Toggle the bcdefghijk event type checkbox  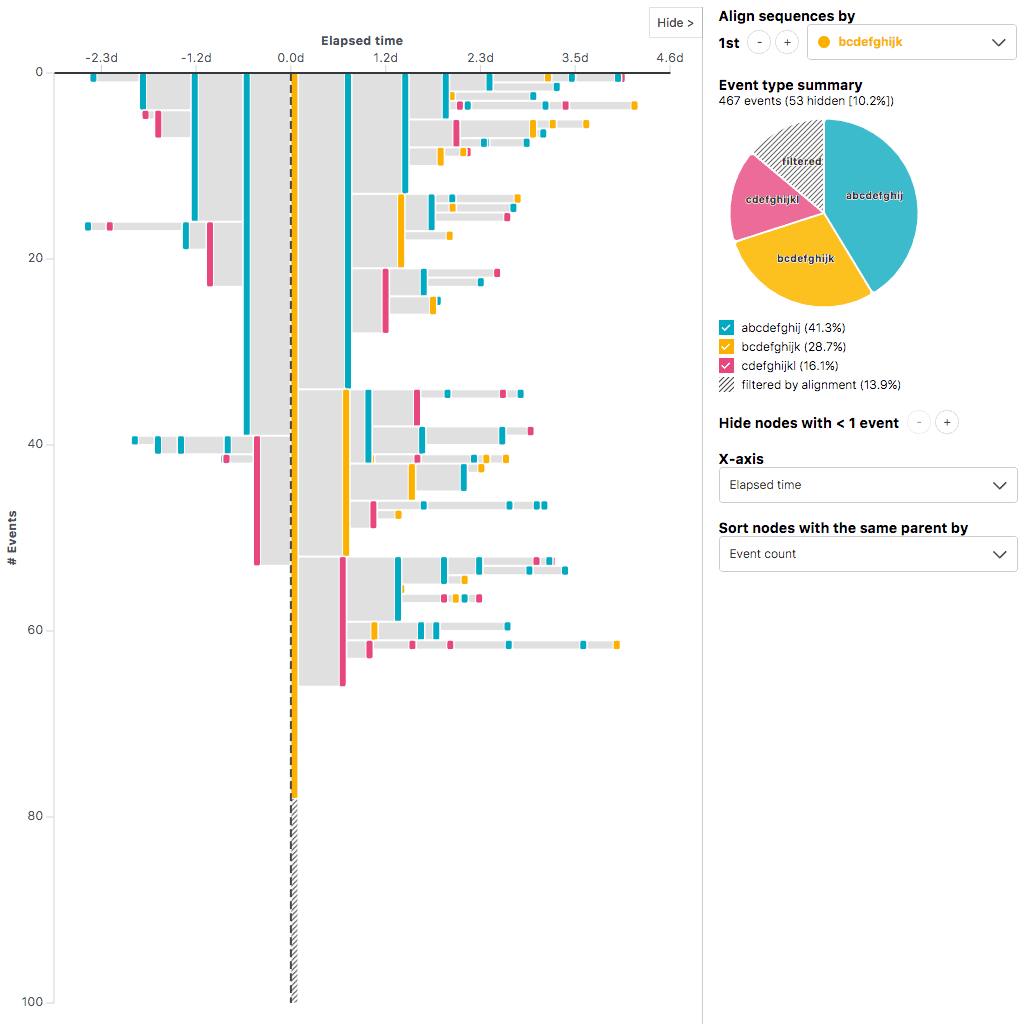pos(726,346)
